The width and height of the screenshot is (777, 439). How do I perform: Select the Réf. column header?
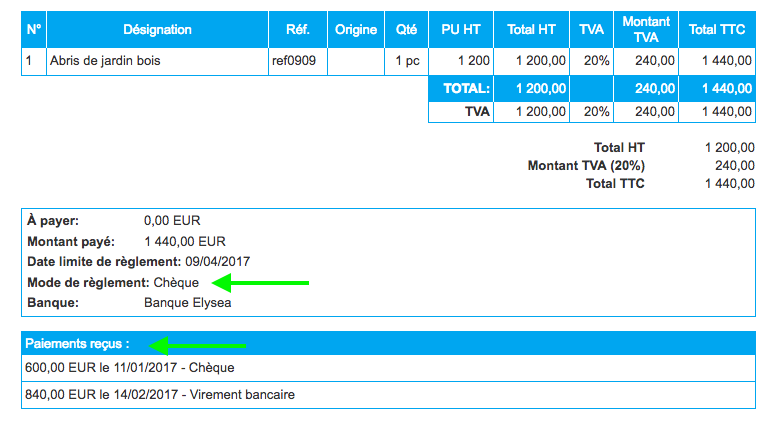297,30
